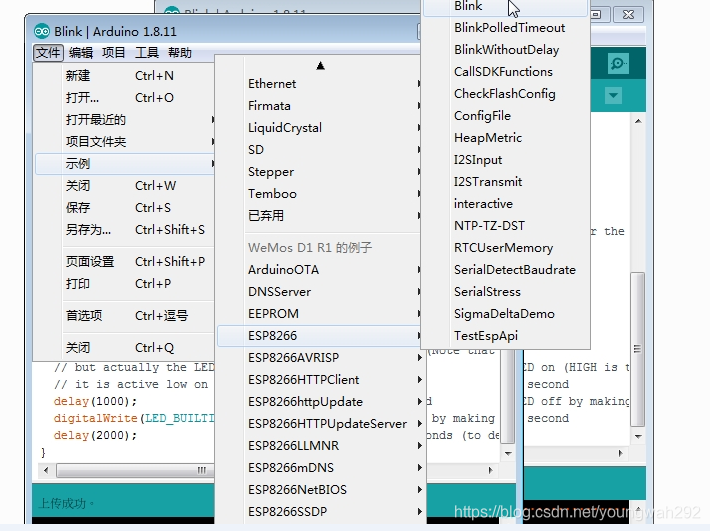Open the 项目 menu
The image size is (710, 531).
point(113,53)
